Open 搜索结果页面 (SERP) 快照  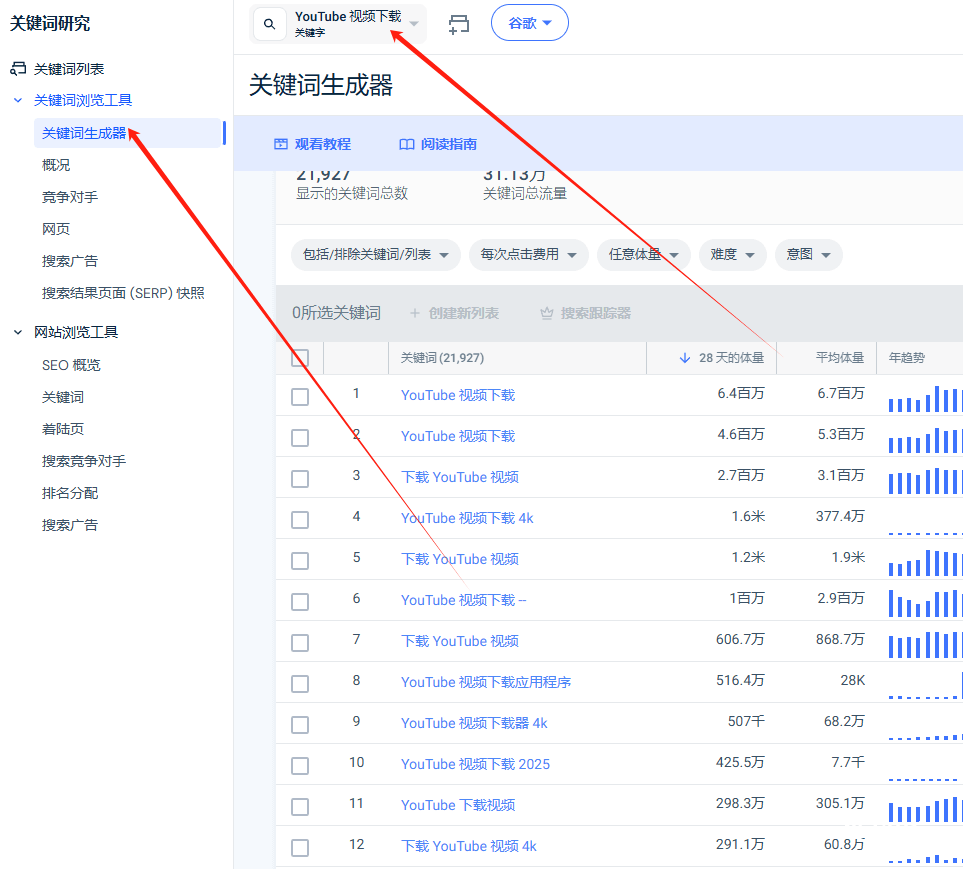pos(123,293)
